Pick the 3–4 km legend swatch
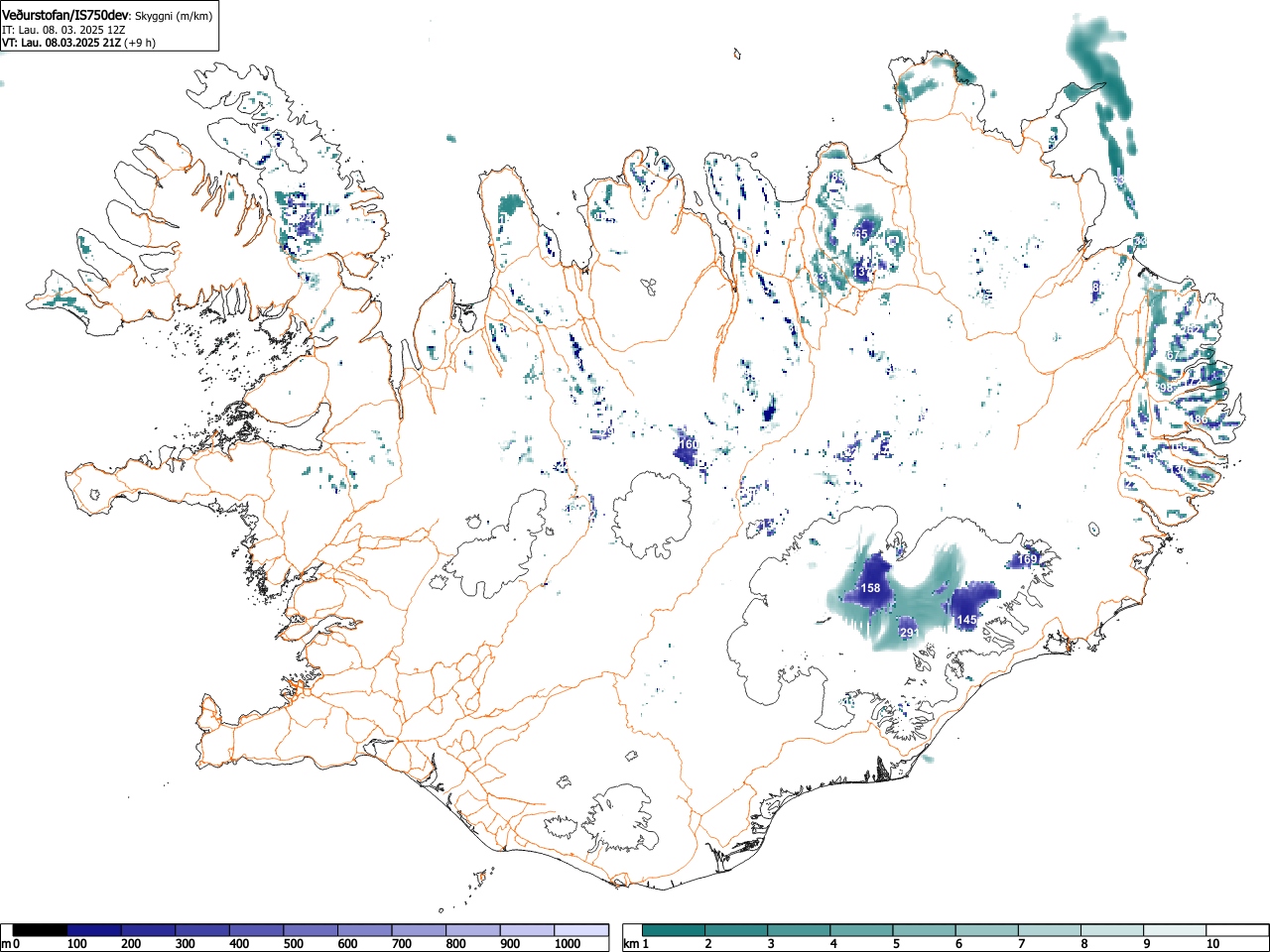 pyautogui.click(x=799, y=930)
